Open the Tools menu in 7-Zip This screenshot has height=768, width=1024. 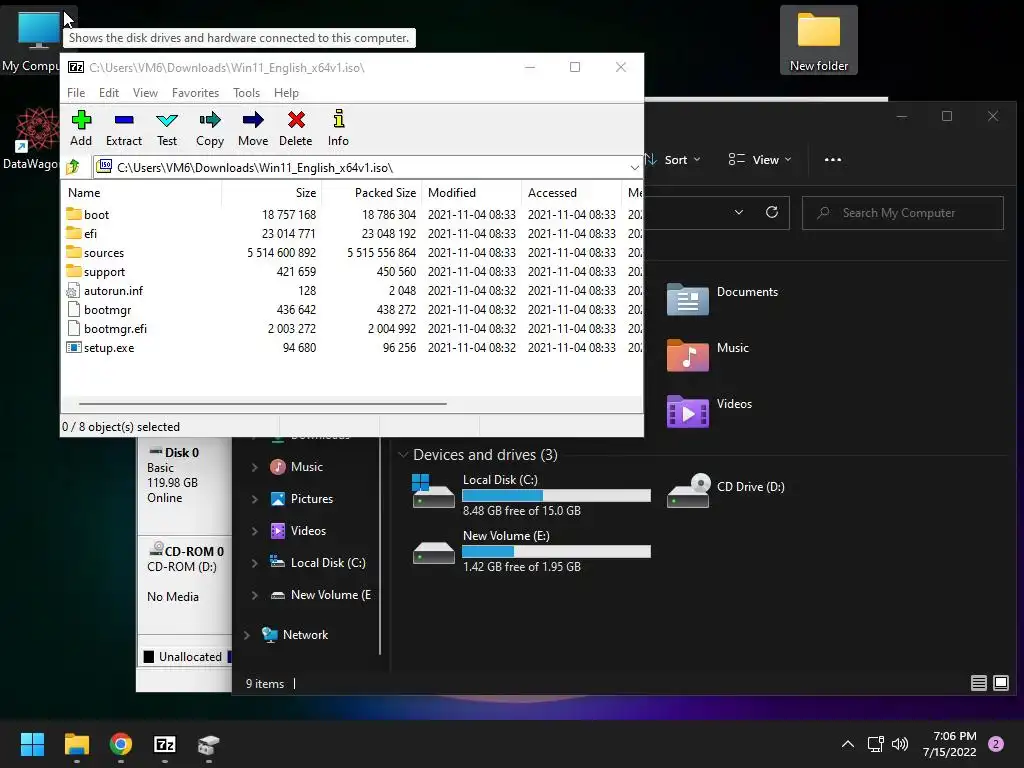point(246,93)
